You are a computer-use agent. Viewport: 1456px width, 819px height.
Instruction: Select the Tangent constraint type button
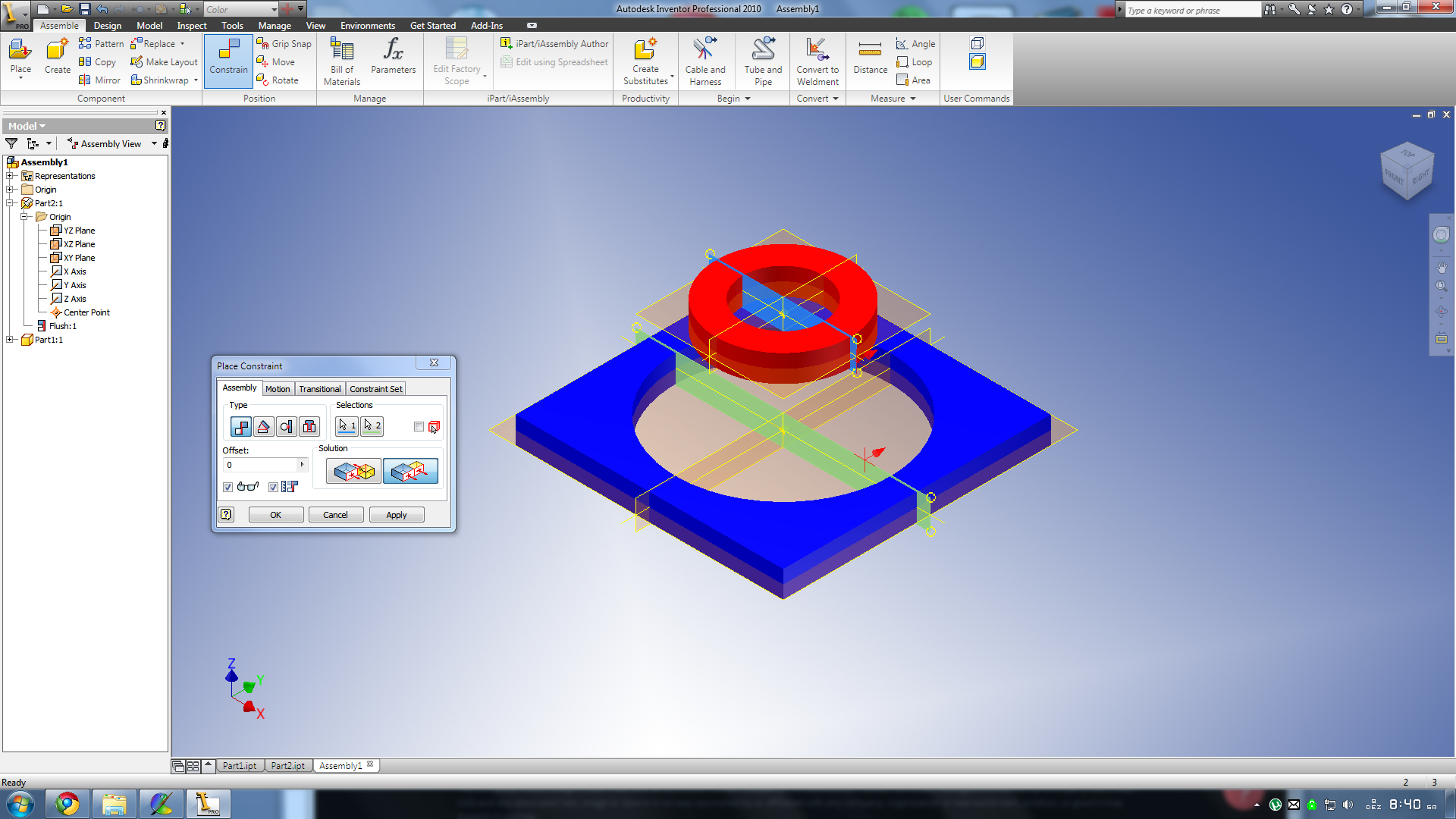point(286,427)
